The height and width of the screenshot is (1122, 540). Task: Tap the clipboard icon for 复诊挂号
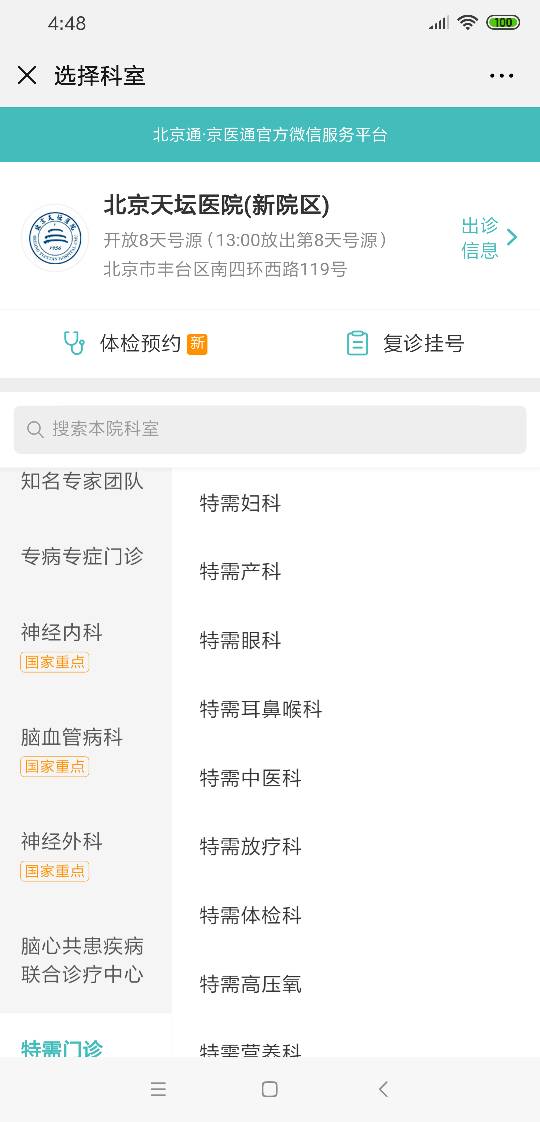357,343
